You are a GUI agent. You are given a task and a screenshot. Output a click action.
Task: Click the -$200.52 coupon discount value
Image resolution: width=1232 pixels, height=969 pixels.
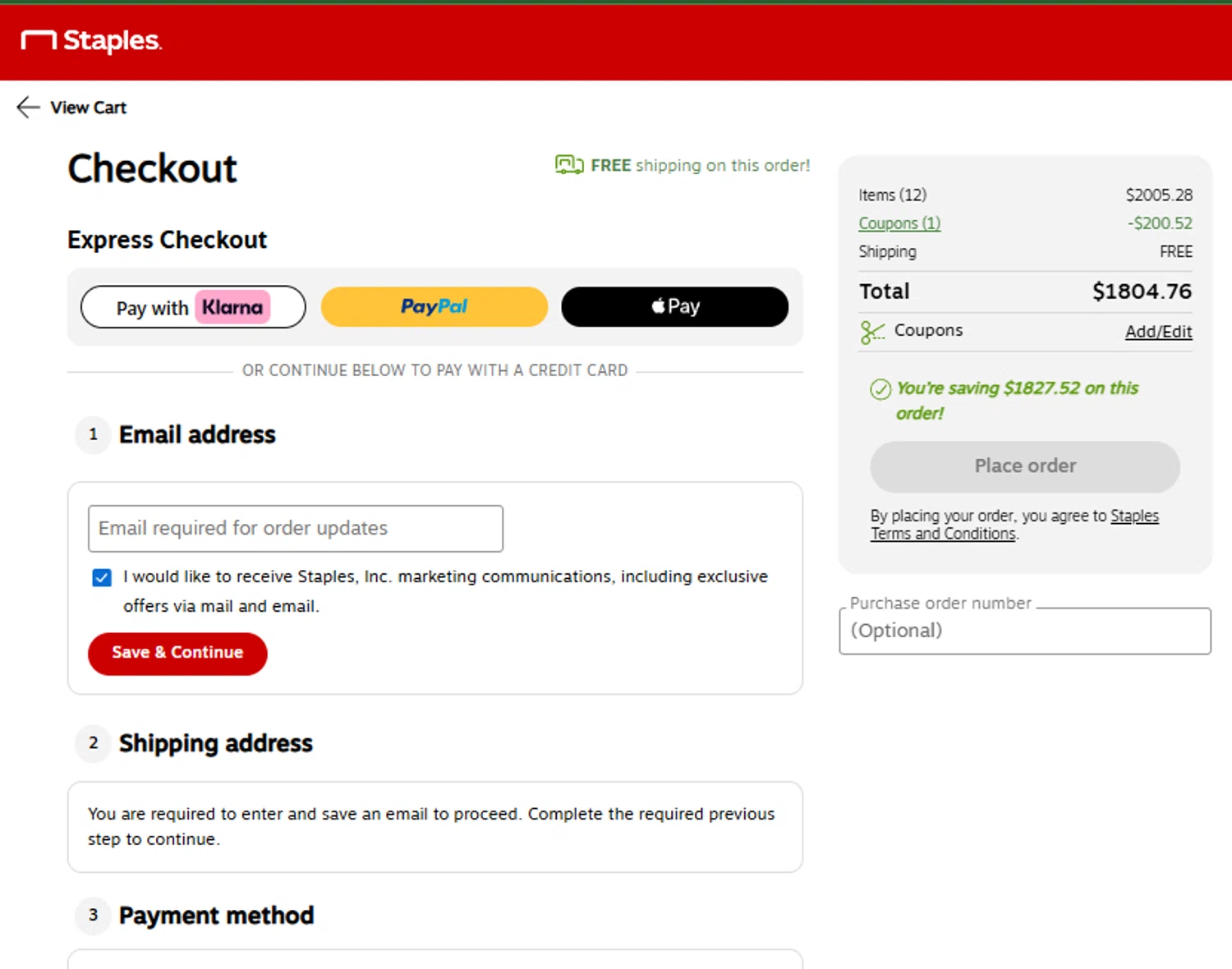(1160, 223)
